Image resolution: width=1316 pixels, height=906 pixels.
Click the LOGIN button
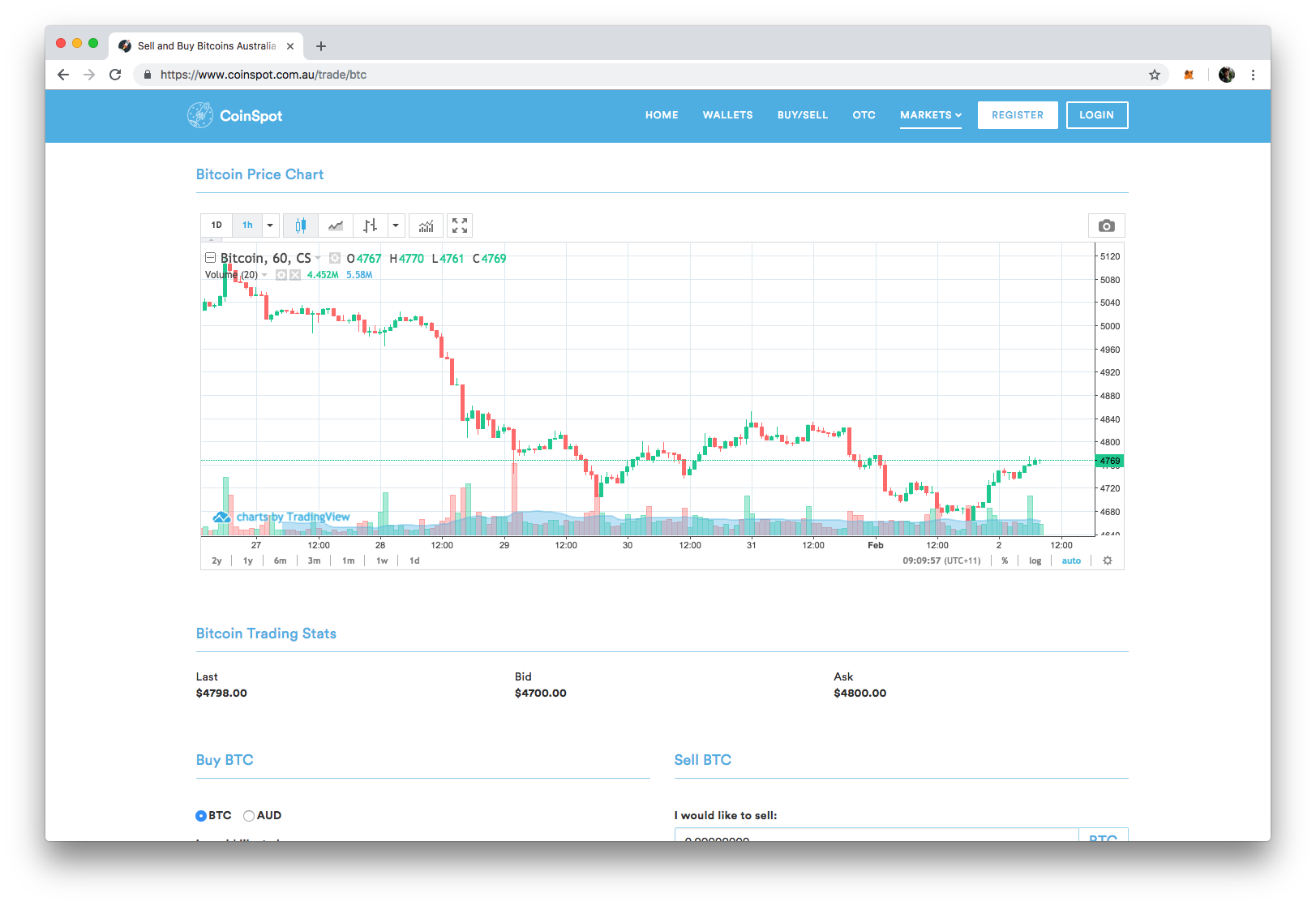coord(1097,115)
